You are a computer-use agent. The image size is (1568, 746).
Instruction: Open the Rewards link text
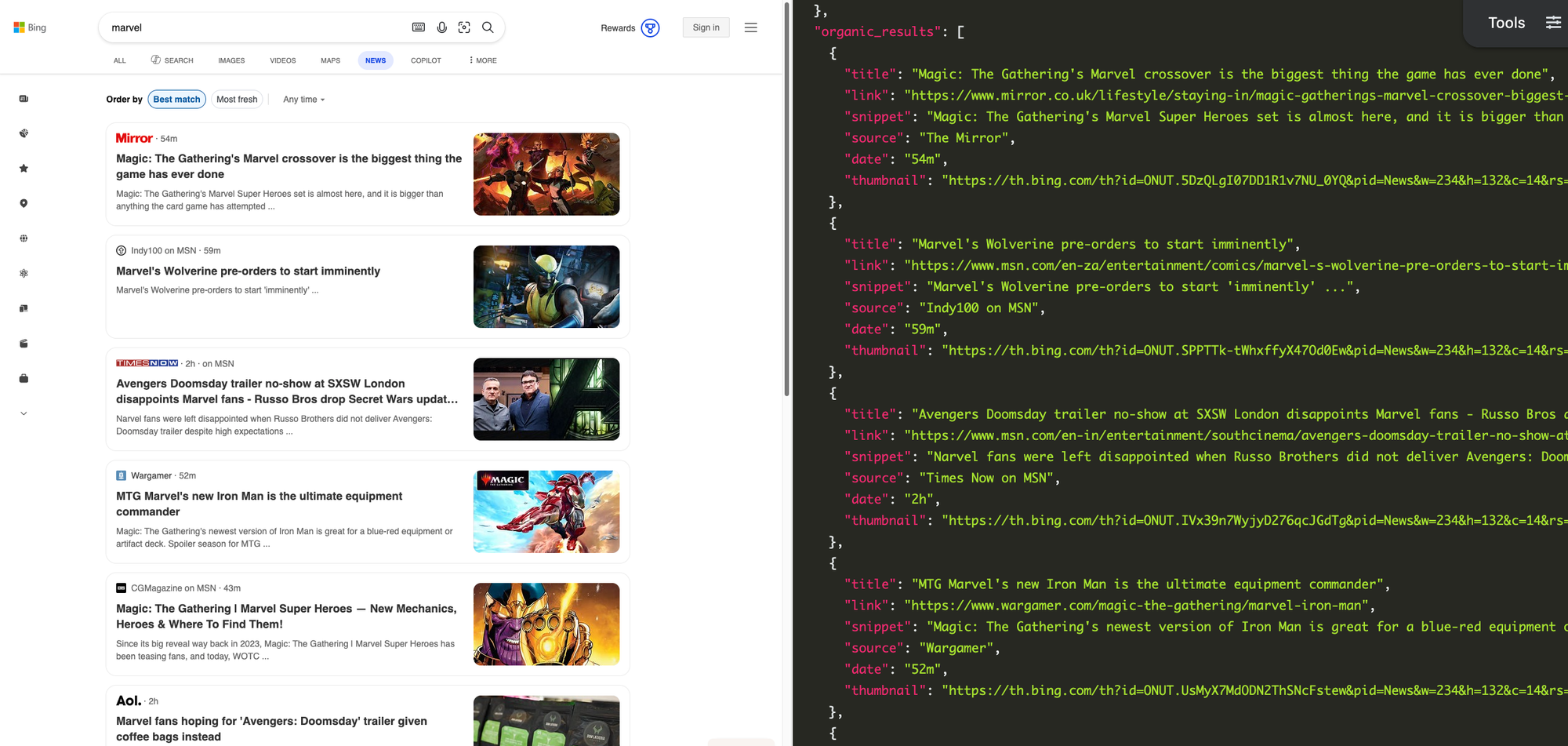point(618,28)
